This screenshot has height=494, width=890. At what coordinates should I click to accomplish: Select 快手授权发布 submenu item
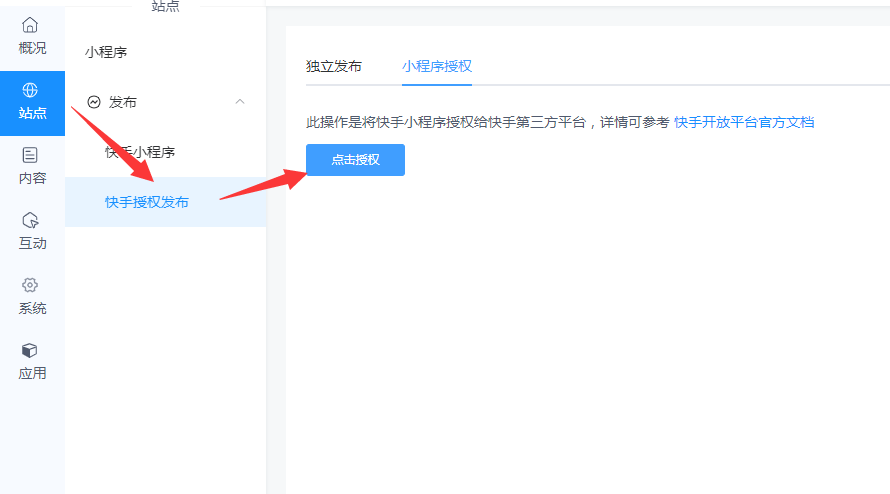click(165, 202)
